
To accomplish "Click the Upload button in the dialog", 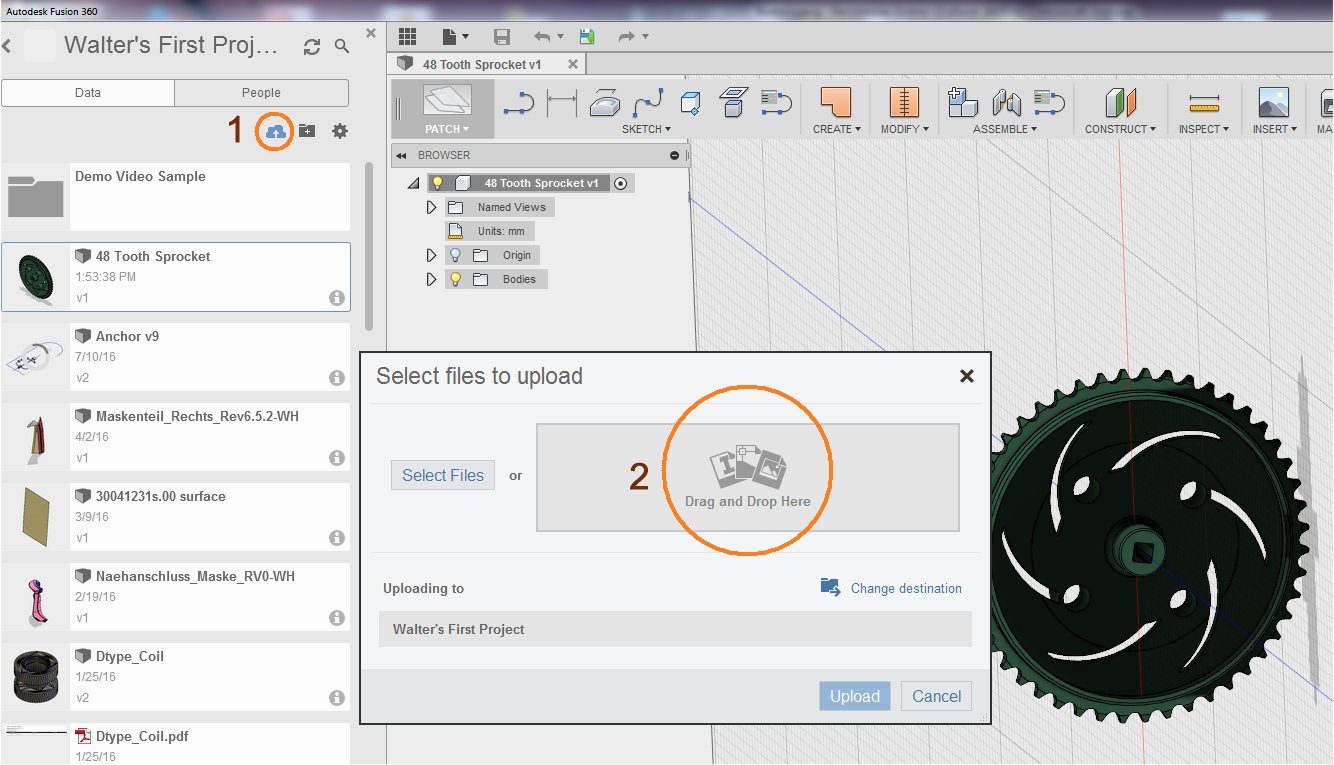I will (x=854, y=696).
